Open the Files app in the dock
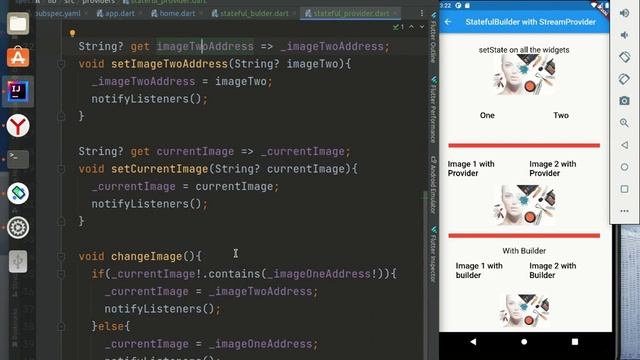Screen dimensions: 640x360 pos(18,24)
